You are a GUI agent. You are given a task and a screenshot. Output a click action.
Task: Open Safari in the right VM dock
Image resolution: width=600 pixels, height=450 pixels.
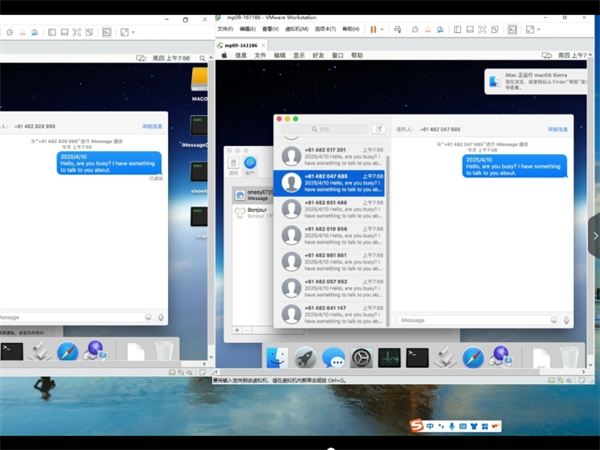point(473,357)
